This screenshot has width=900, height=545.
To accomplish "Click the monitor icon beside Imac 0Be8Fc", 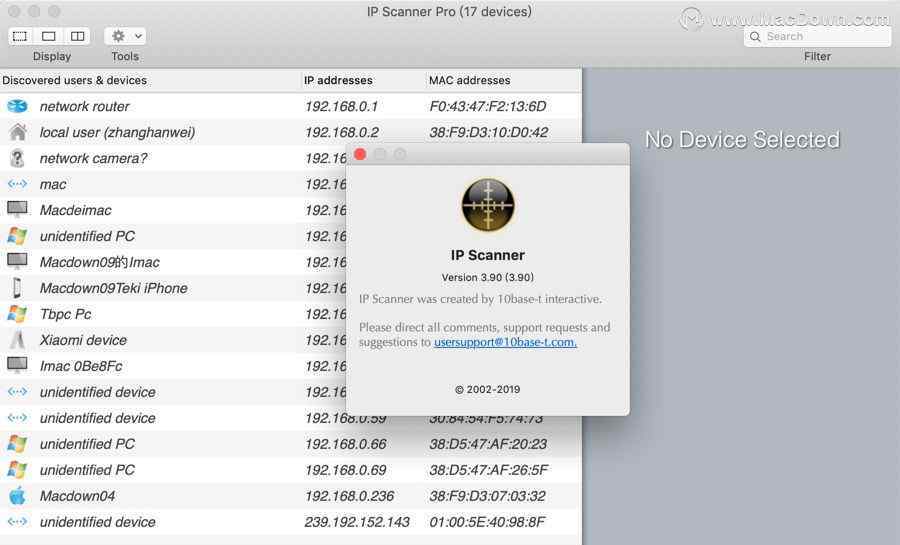I will 17,365.
